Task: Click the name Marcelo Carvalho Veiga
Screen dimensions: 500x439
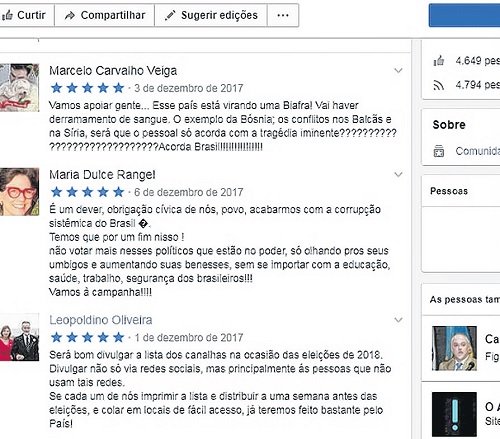Action: point(113,71)
